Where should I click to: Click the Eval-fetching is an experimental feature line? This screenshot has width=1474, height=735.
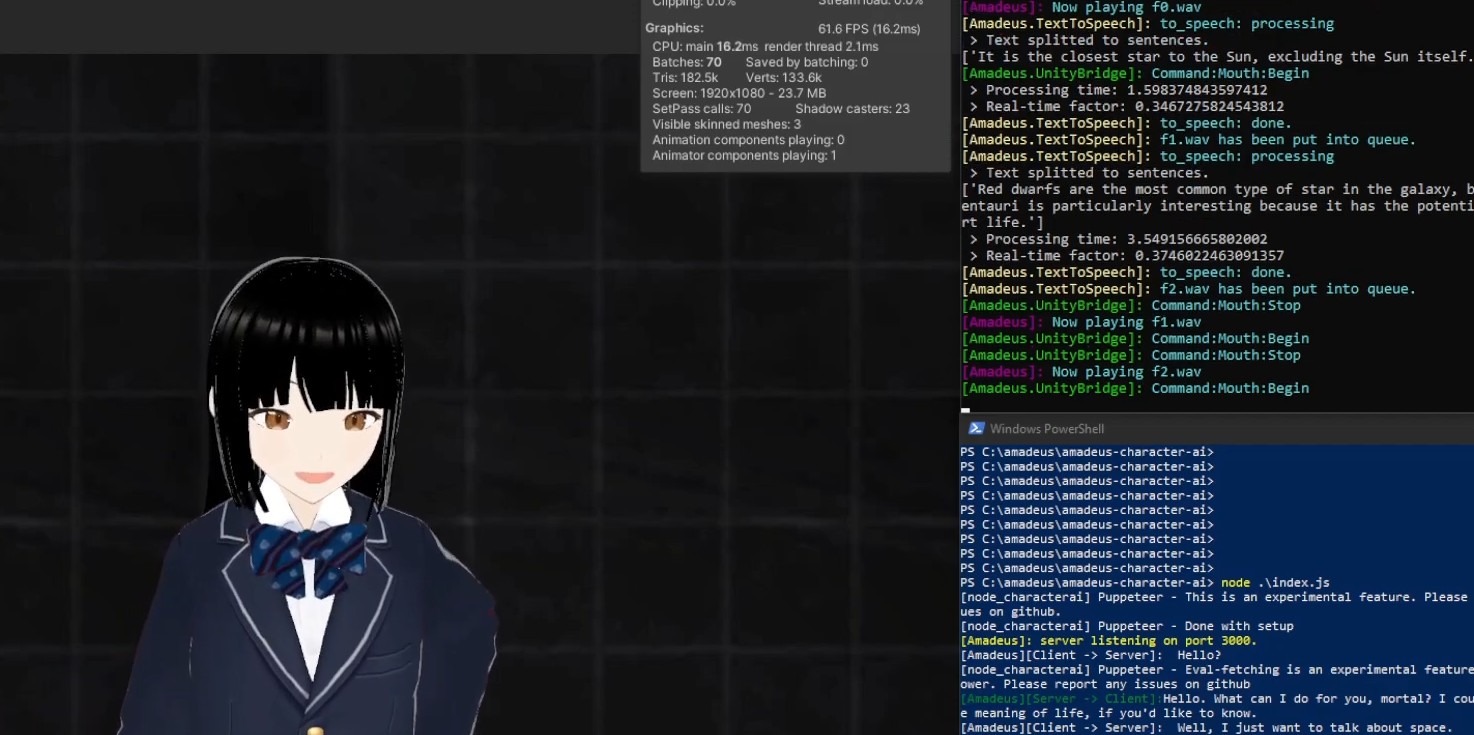tap(1217, 670)
